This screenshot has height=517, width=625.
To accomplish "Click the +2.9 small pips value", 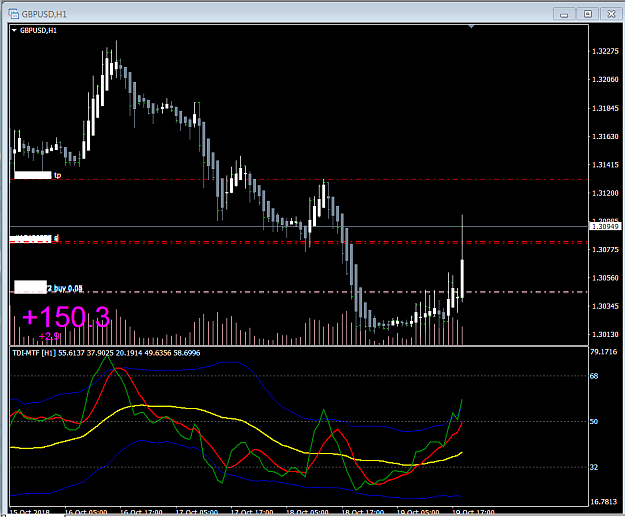I will [49, 336].
